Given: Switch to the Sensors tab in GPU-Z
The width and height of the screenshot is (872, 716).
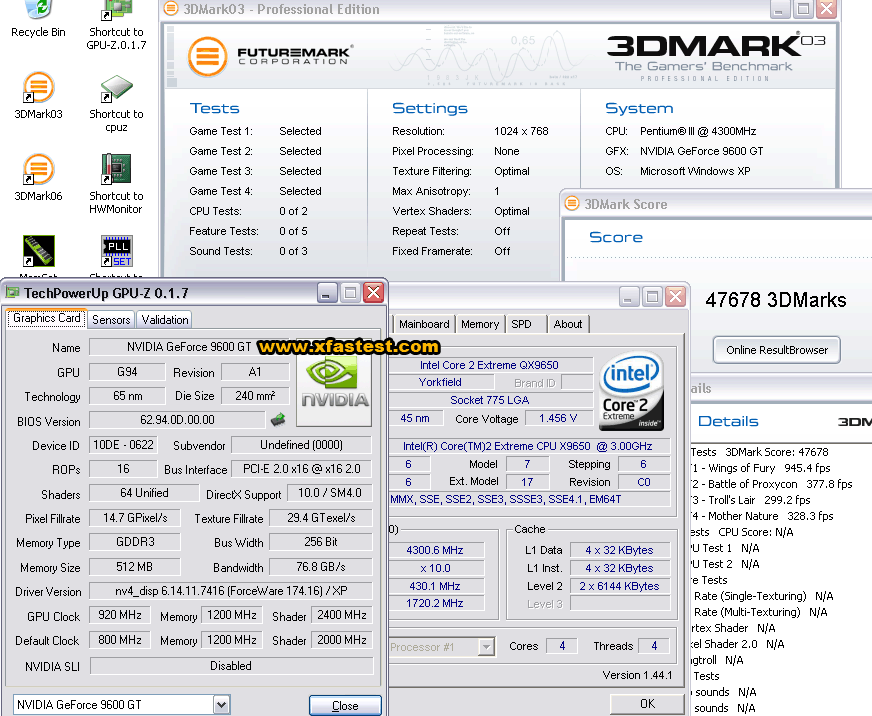Looking at the screenshot, I should point(111,319).
